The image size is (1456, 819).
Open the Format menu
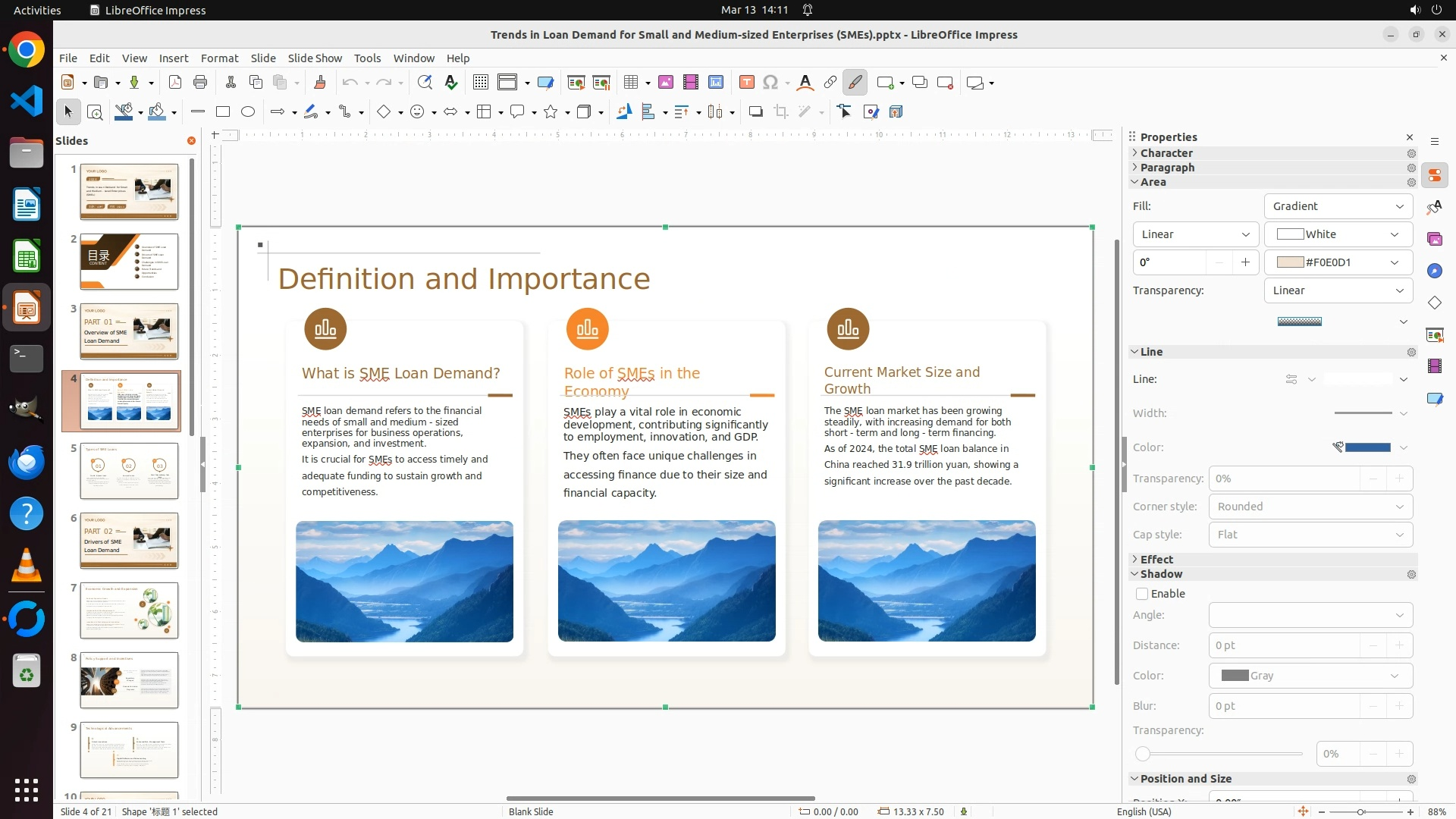point(219,58)
